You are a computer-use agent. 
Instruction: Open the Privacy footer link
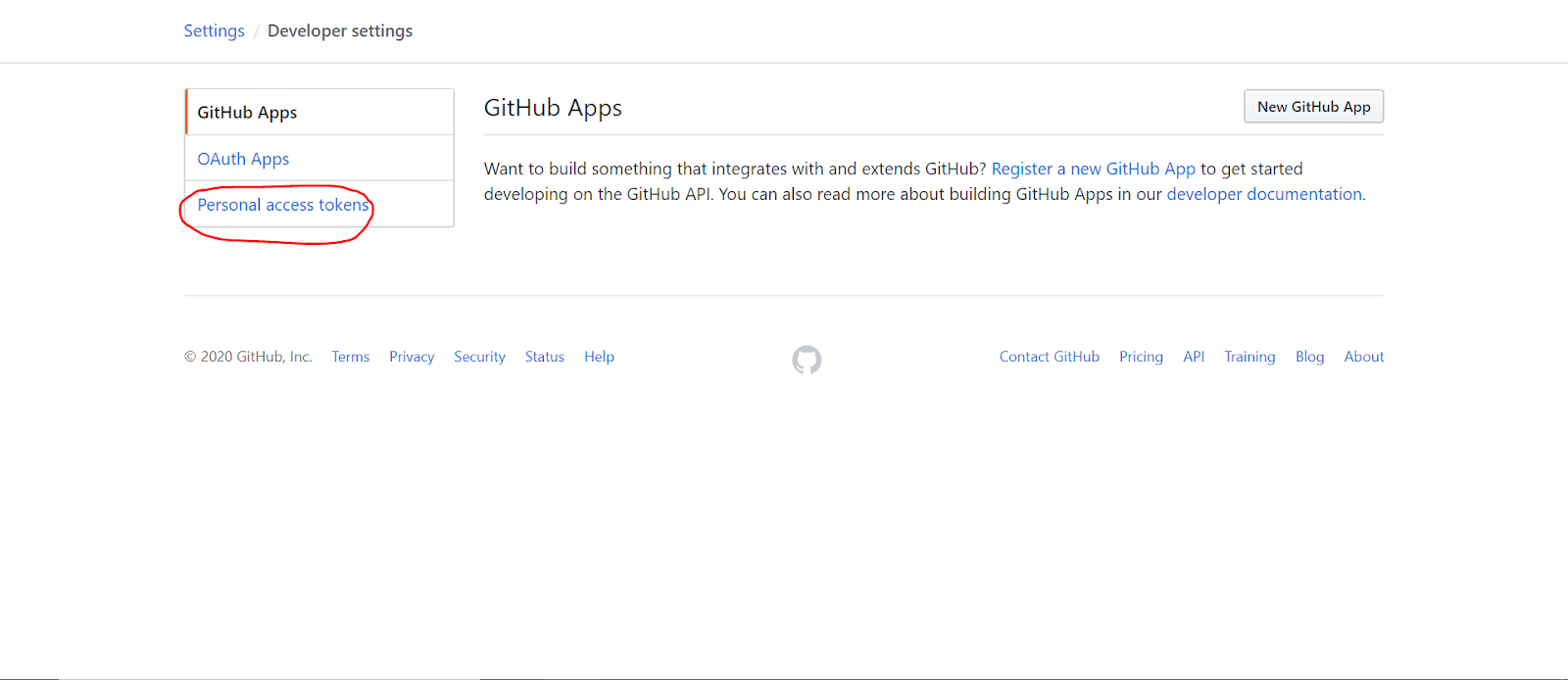[x=412, y=357]
